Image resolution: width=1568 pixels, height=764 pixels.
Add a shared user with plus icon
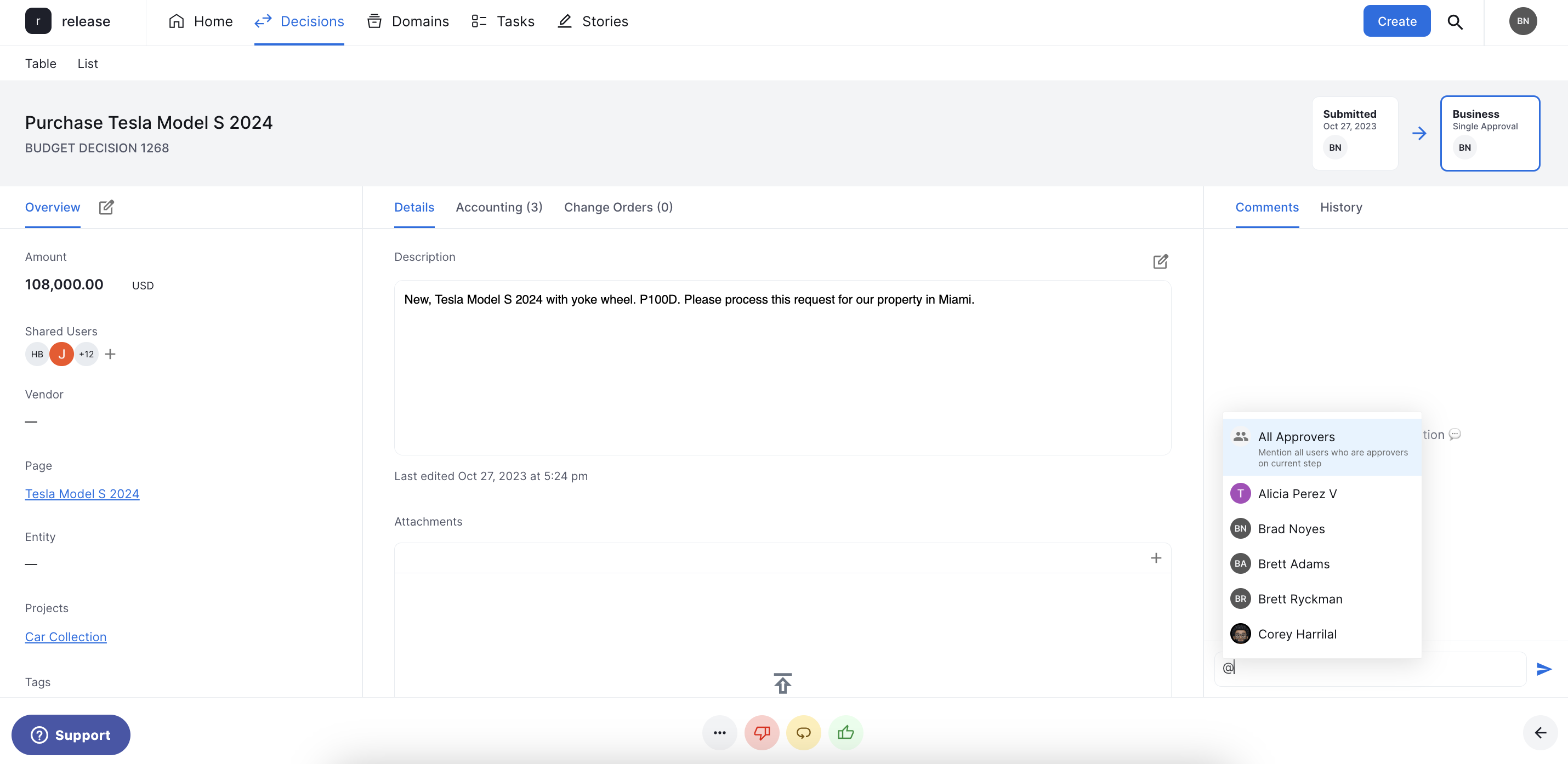pos(110,354)
